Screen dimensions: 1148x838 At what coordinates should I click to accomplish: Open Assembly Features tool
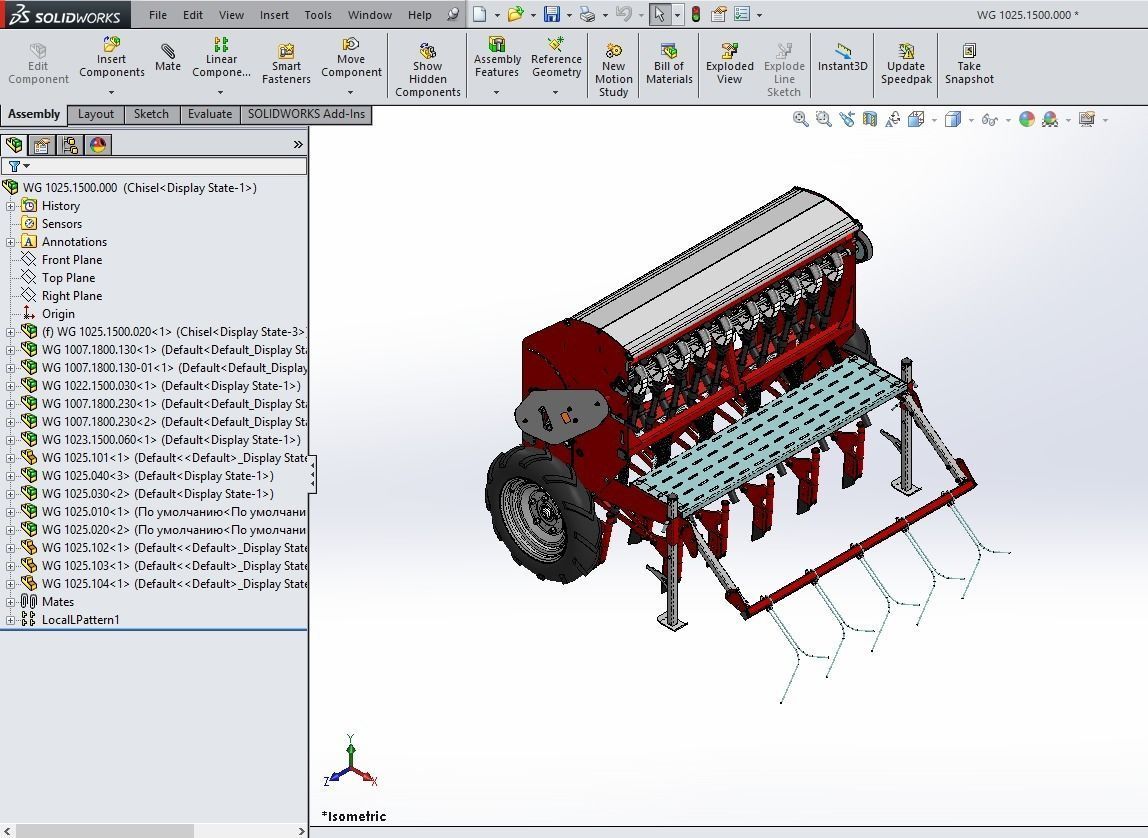tap(497, 57)
